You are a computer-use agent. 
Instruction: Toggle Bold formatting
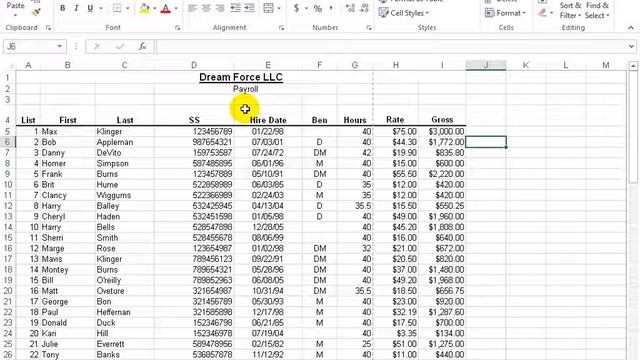(x=62, y=8)
